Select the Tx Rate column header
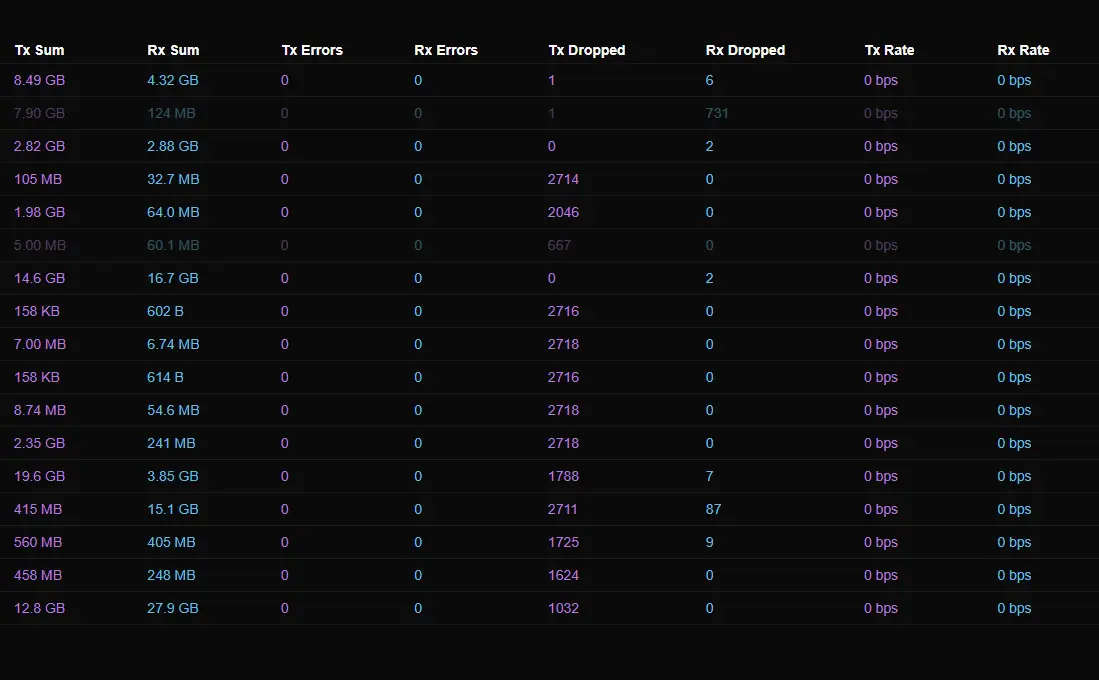1099x680 pixels. pyautogui.click(x=889, y=50)
